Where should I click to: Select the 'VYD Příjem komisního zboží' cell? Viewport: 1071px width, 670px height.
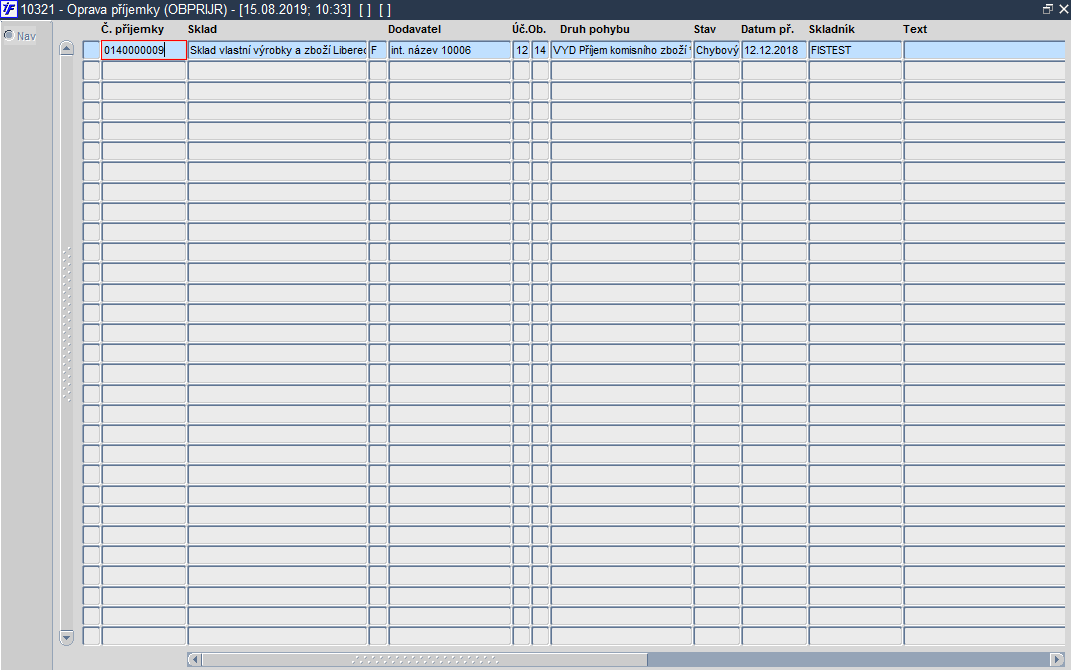pyautogui.click(x=621, y=50)
